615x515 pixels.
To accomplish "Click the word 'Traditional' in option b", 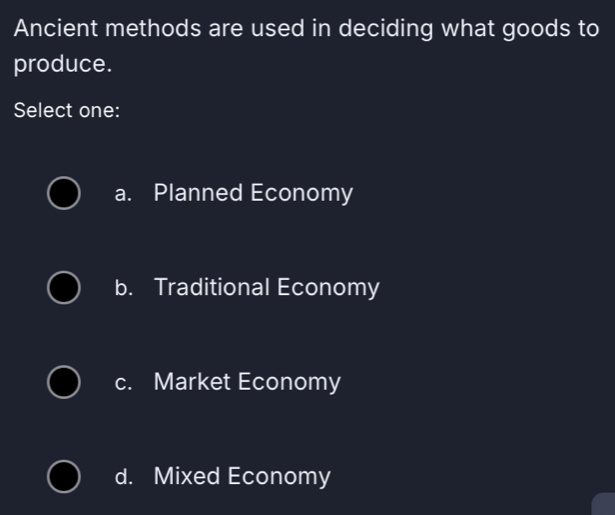I will (x=212, y=288).
